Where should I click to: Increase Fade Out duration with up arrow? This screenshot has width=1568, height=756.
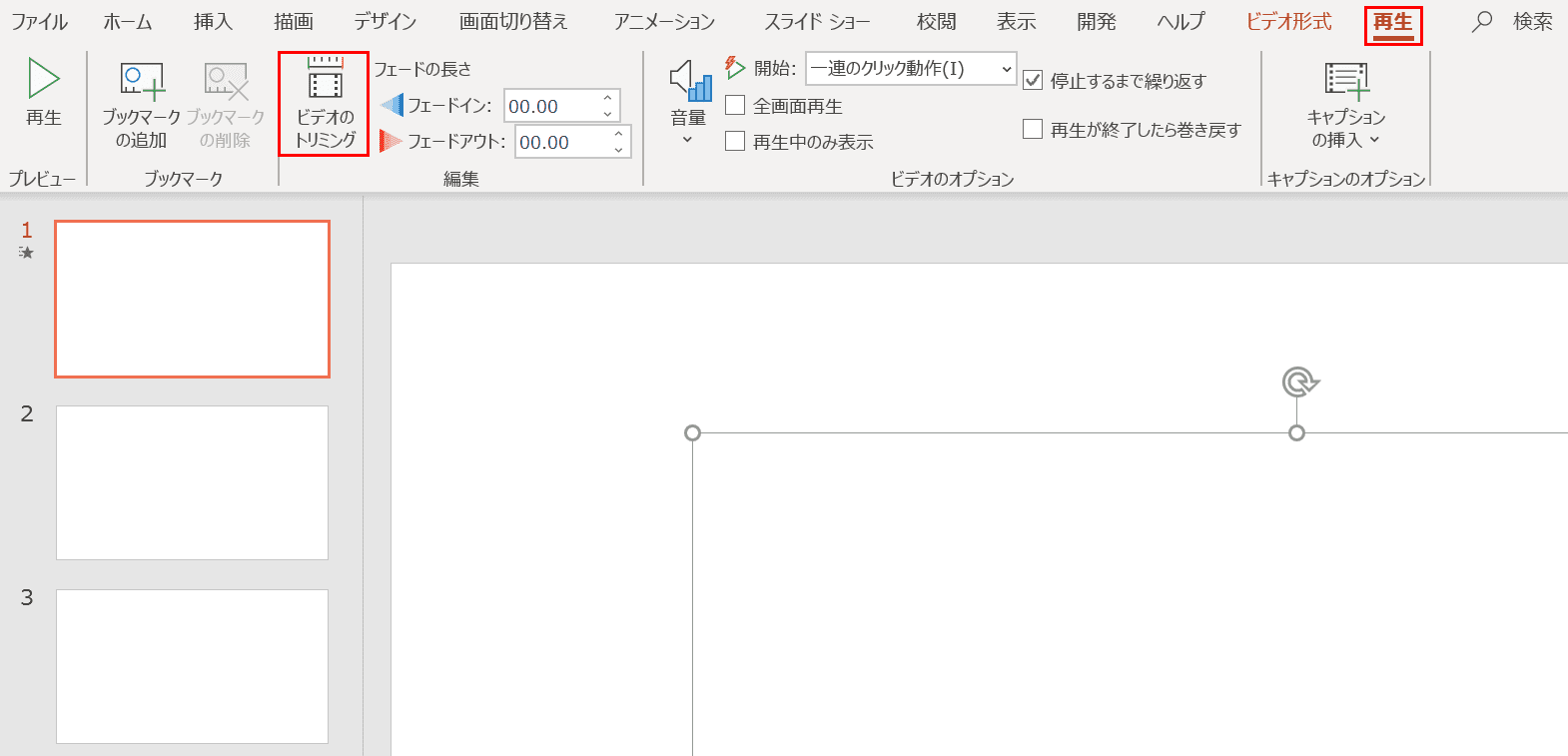(618, 134)
